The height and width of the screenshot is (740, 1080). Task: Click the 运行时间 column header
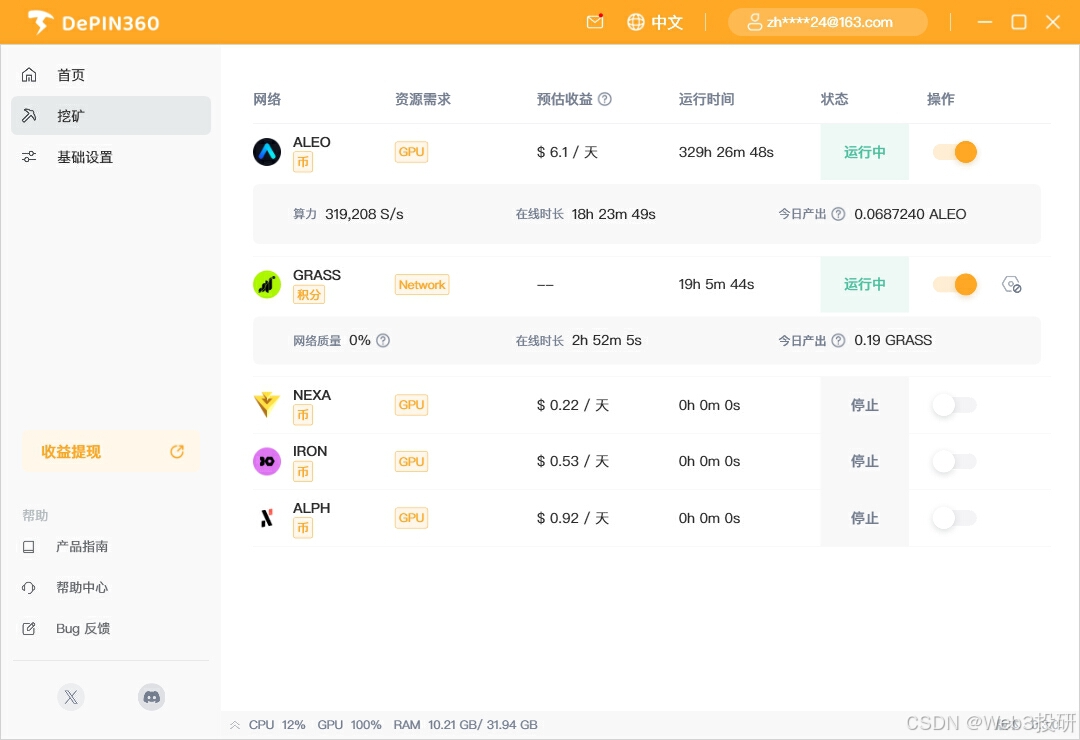tap(707, 99)
